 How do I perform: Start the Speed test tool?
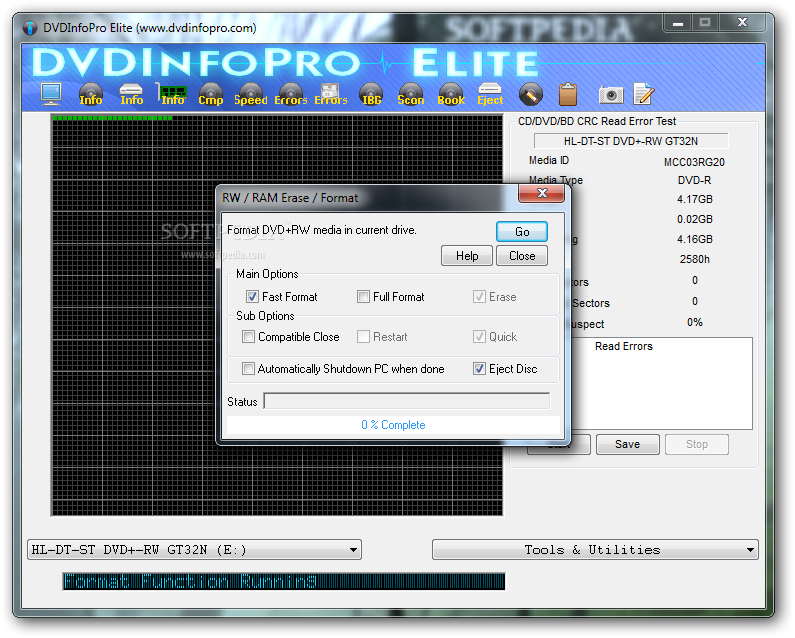250,94
